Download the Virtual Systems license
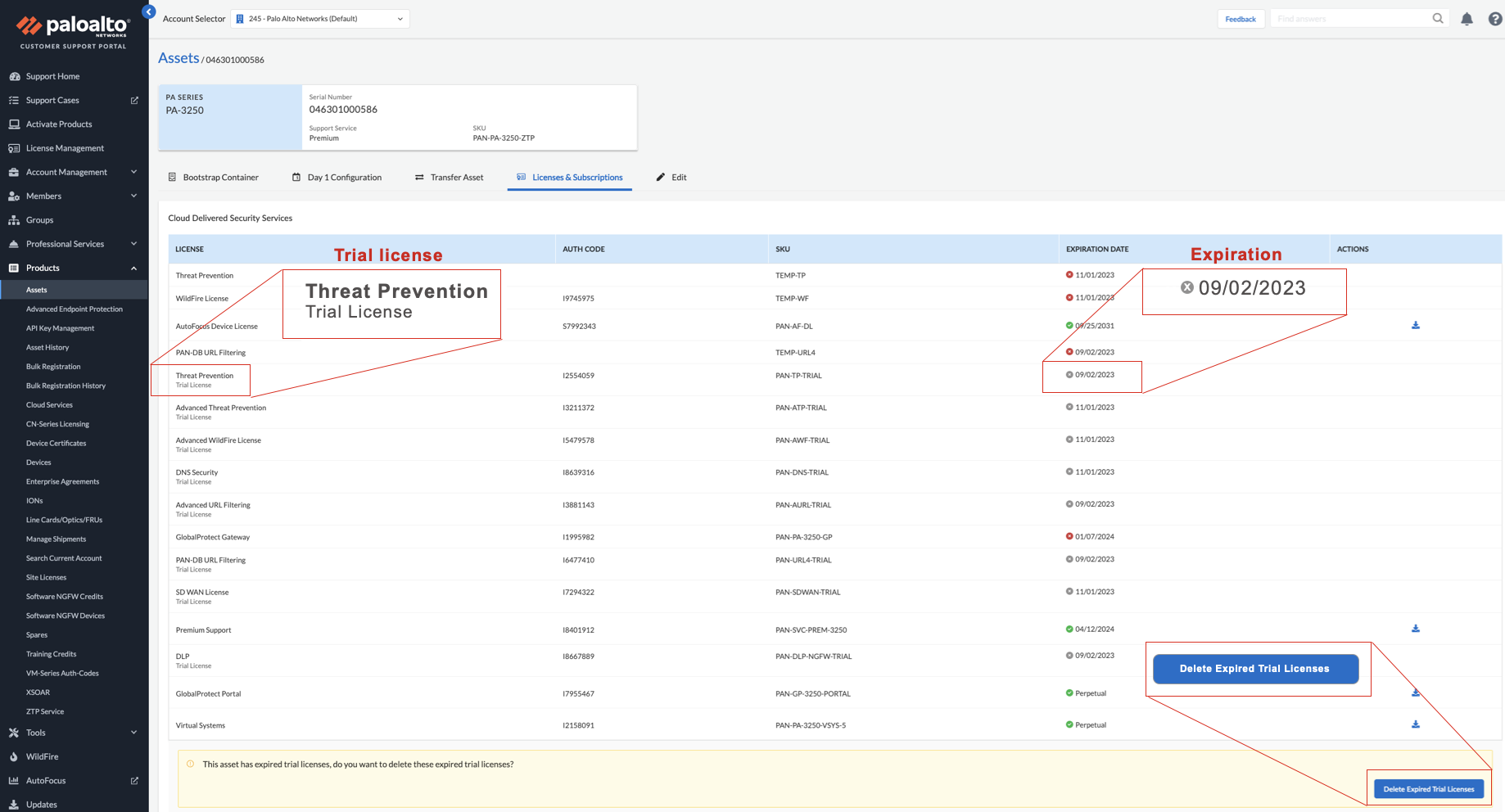Image resolution: width=1505 pixels, height=812 pixels. click(x=1415, y=724)
